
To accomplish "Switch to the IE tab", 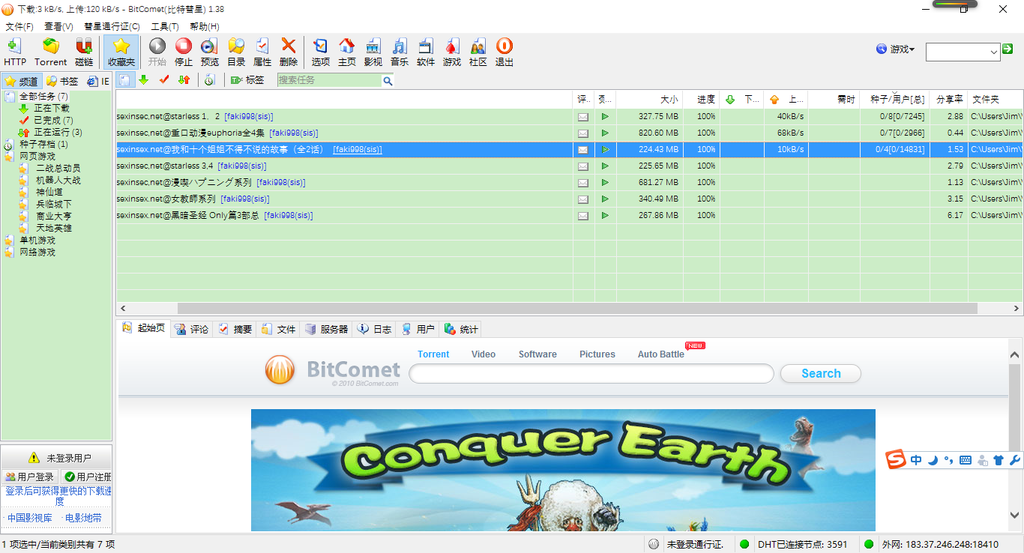I will [99, 81].
